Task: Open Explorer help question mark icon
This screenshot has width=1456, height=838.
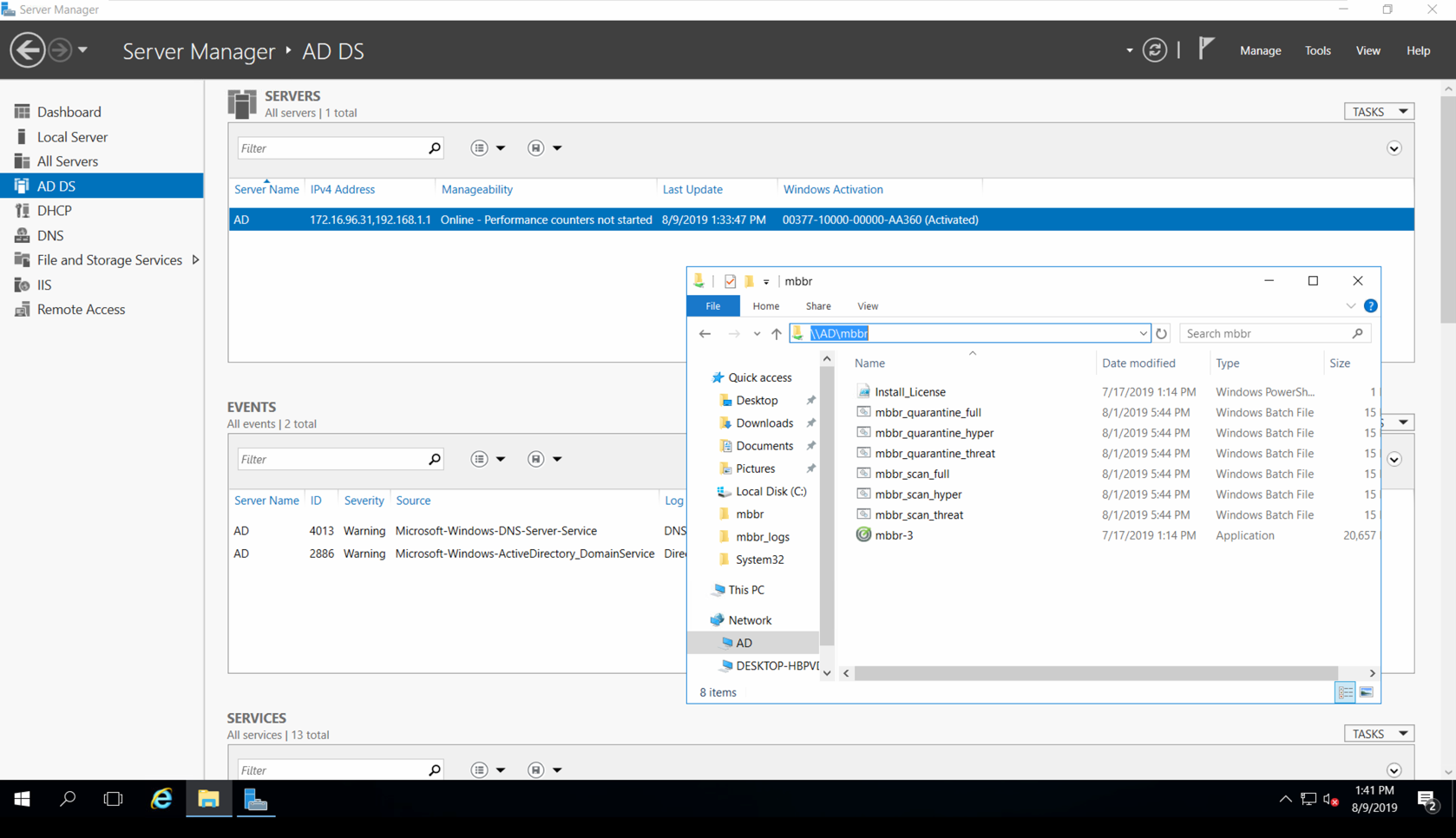Action: point(1370,306)
